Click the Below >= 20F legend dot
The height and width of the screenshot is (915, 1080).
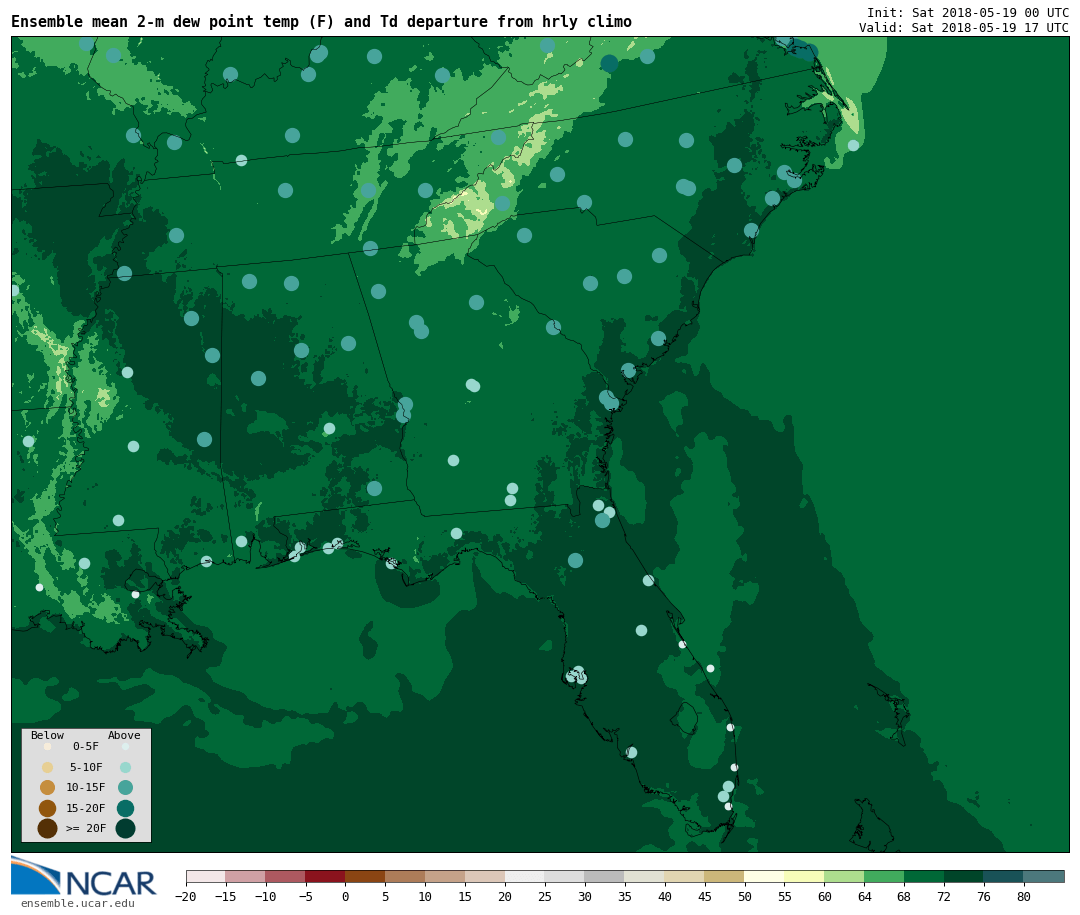pyautogui.click(x=48, y=828)
